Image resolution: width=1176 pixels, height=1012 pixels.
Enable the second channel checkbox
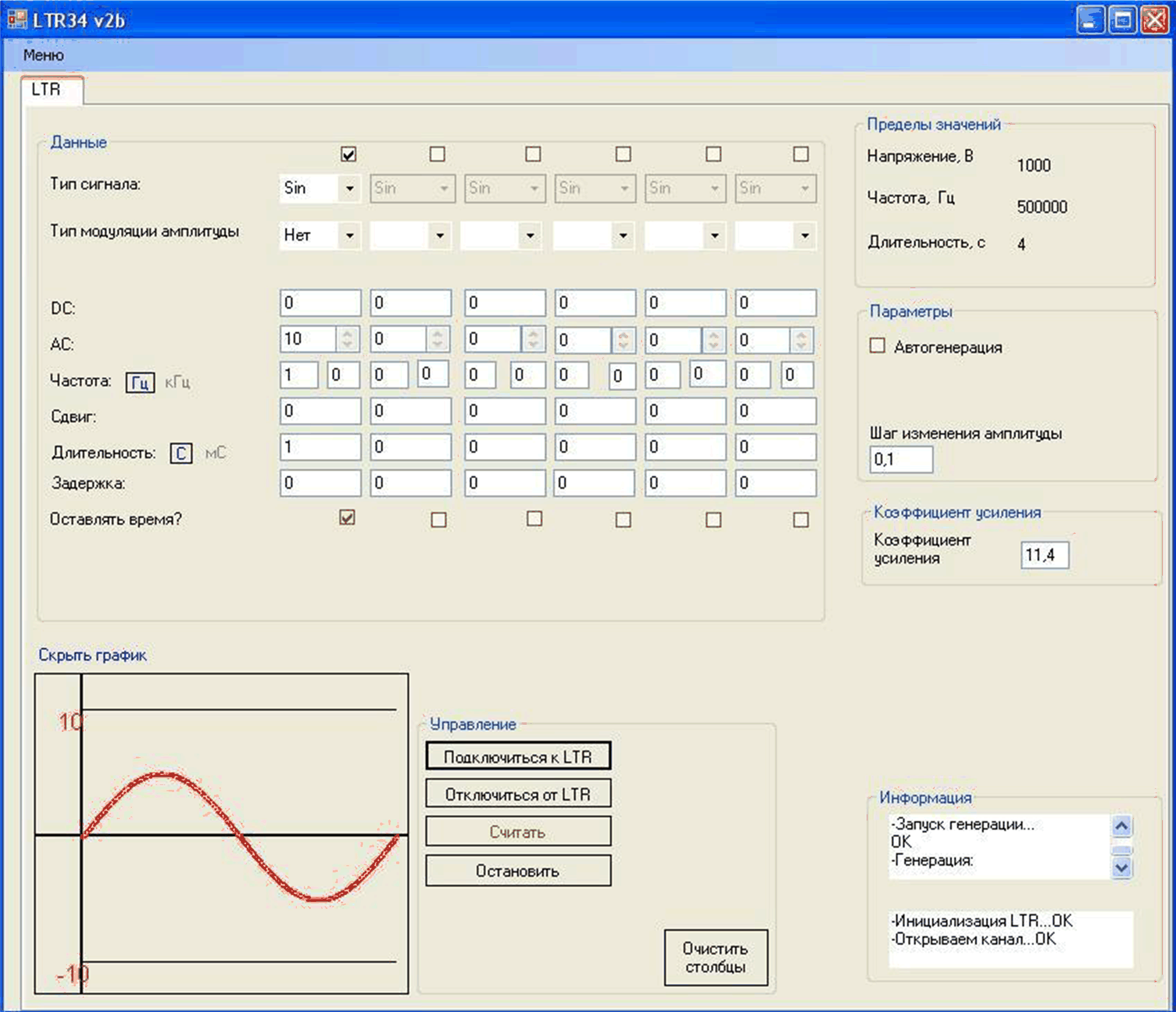pyautogui.click(x=437, y=154)
